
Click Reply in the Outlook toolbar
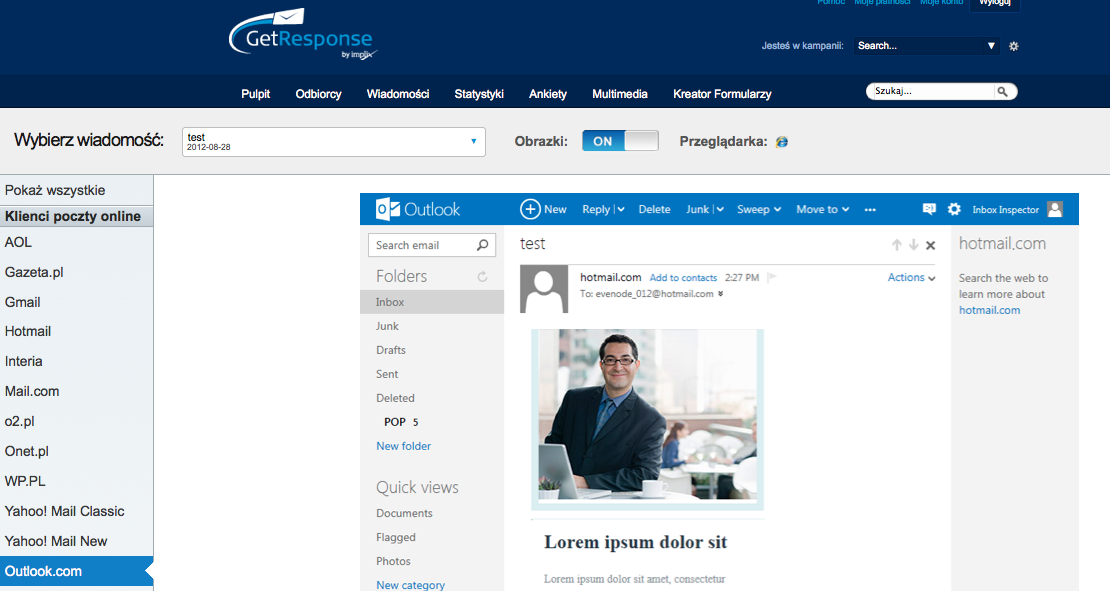[x=596, y=210]
